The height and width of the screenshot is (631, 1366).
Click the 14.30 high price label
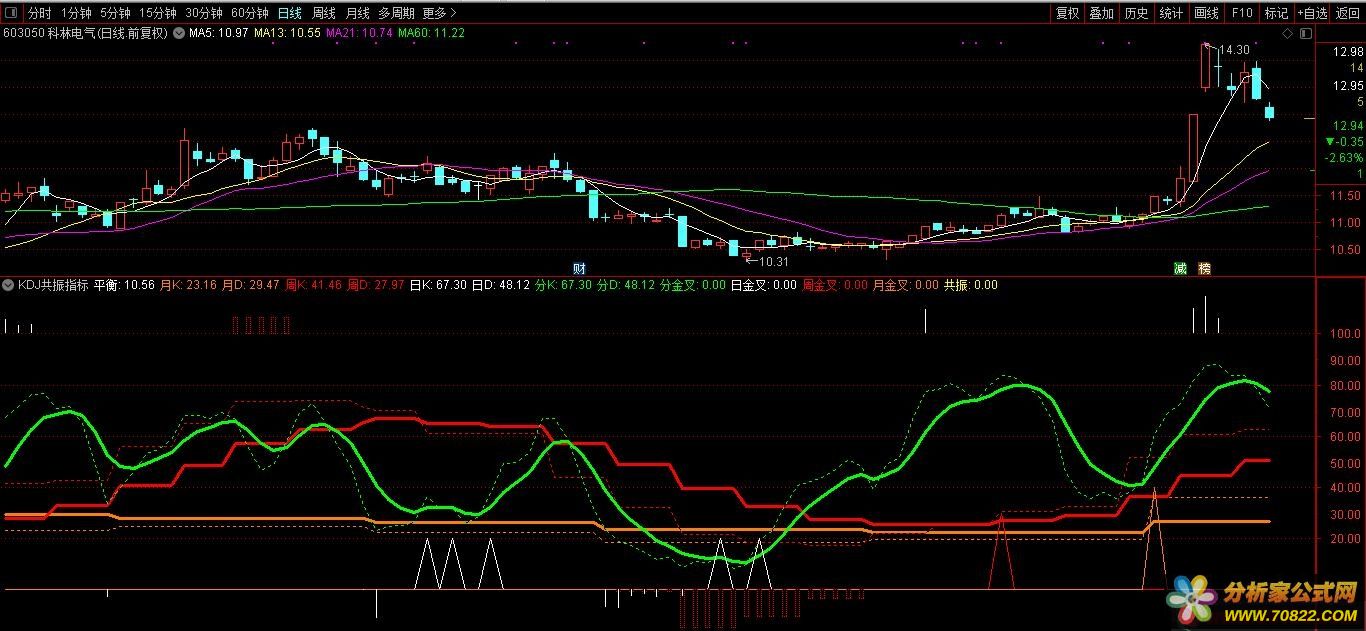[x=1234, y=50]
